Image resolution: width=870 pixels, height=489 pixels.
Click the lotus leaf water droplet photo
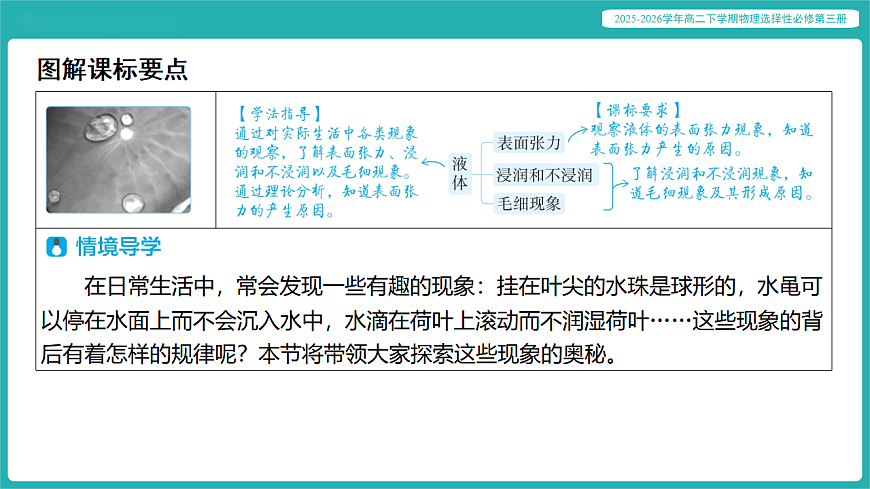[x=119, y=160]
